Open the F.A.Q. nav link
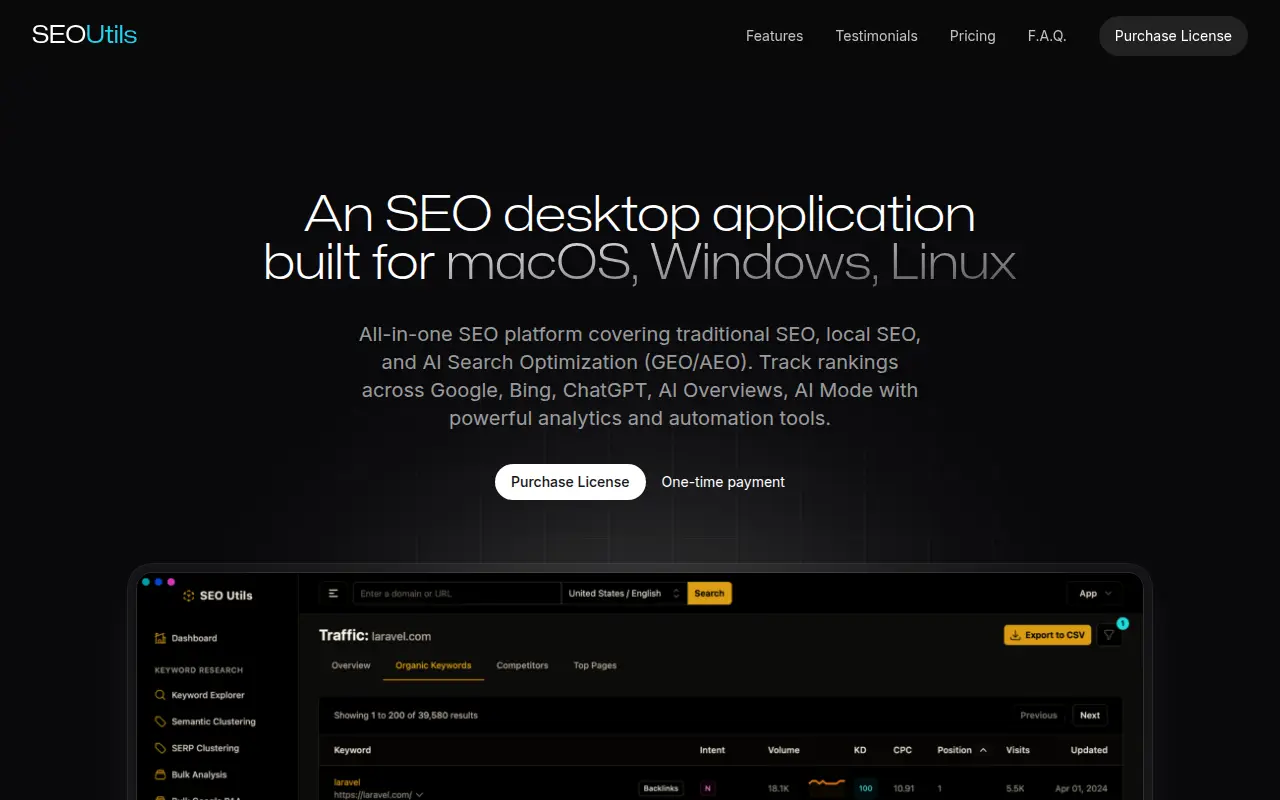Image resolution: width=1280 pixels, height=800 pixels. (x=1047, y=36)
